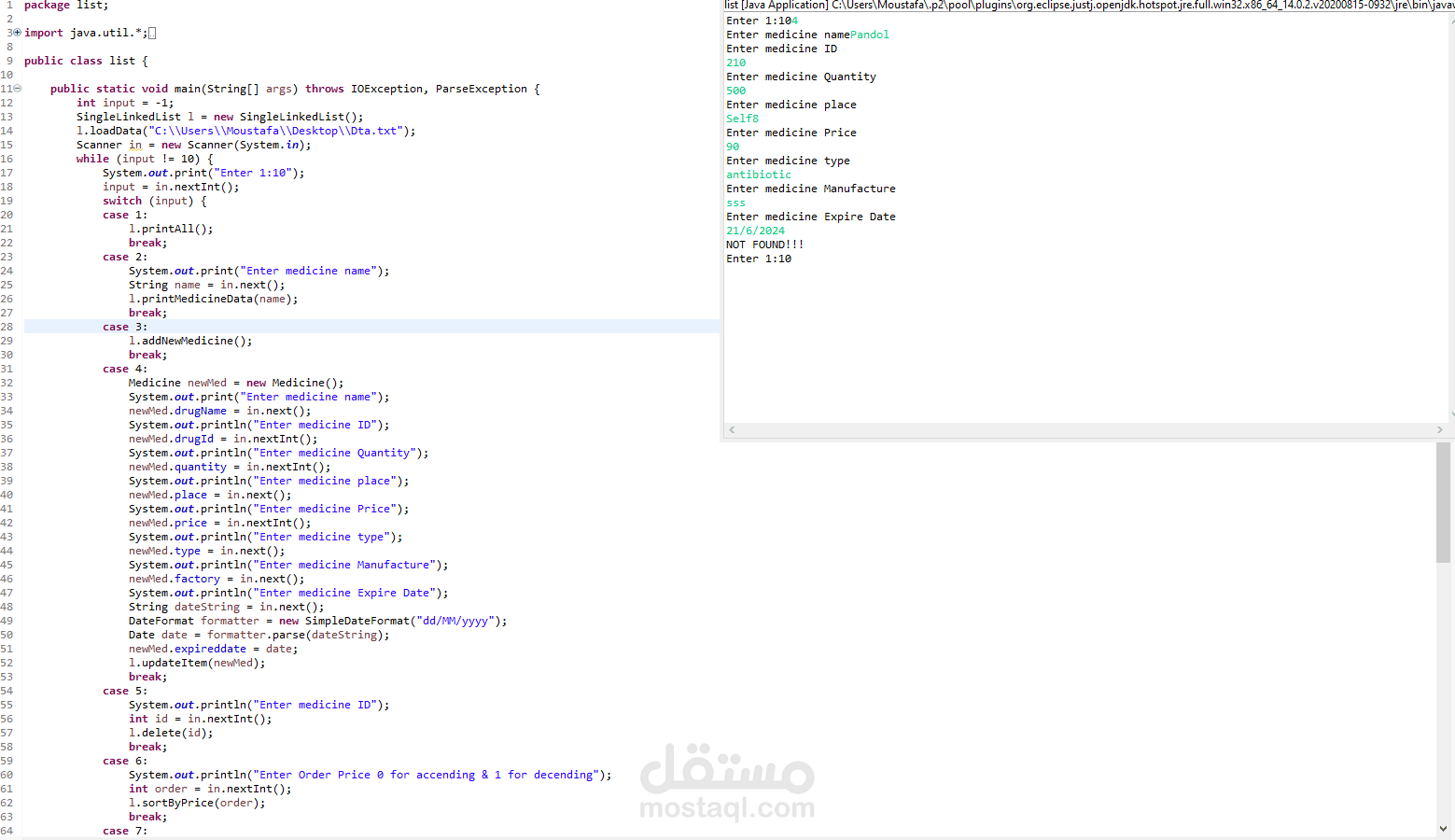Viewport: 1455px width, 840px height.
Task: Click console line 'Enter 1:104'
Action: 762,21
